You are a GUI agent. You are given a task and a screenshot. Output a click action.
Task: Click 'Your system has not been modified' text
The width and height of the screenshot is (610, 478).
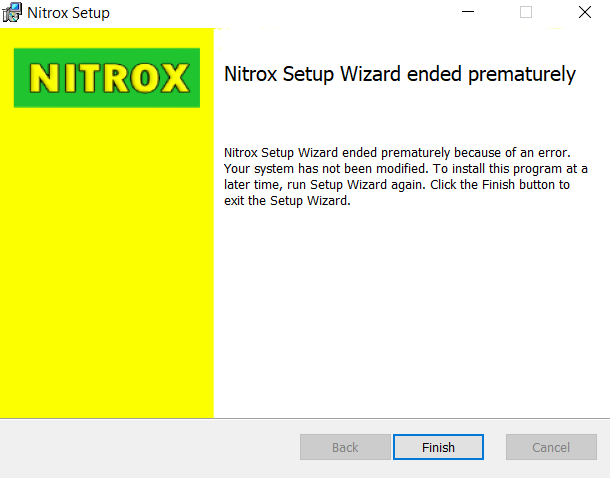click(x=325, y=169)
